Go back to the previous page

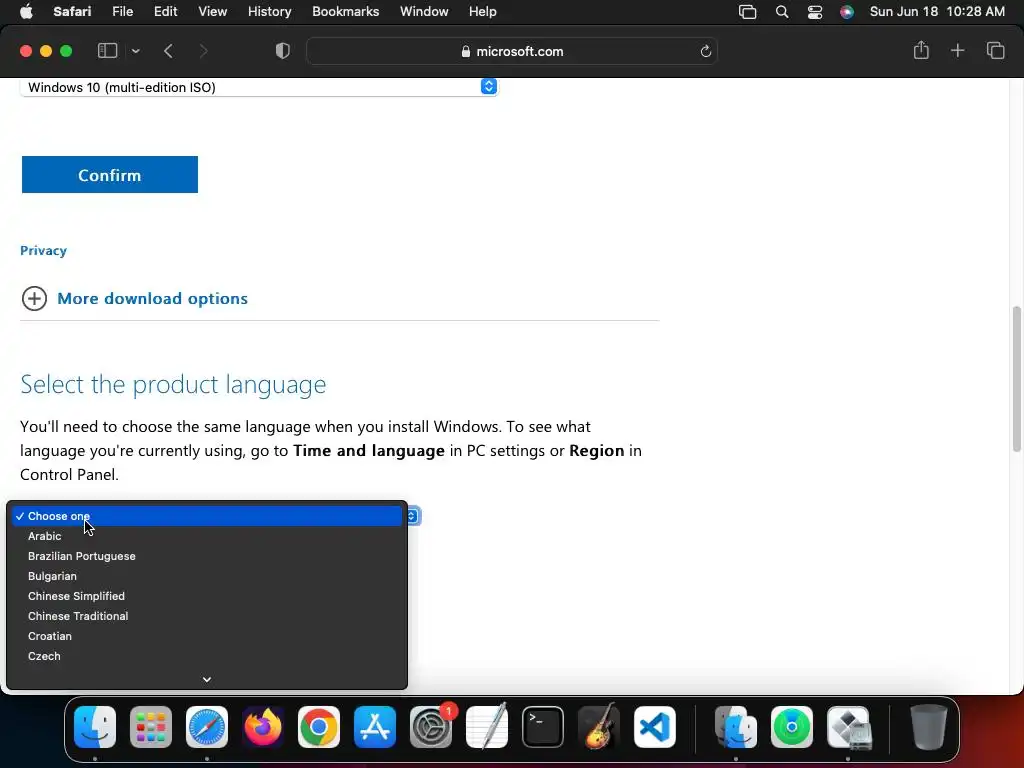pos(168,51)
